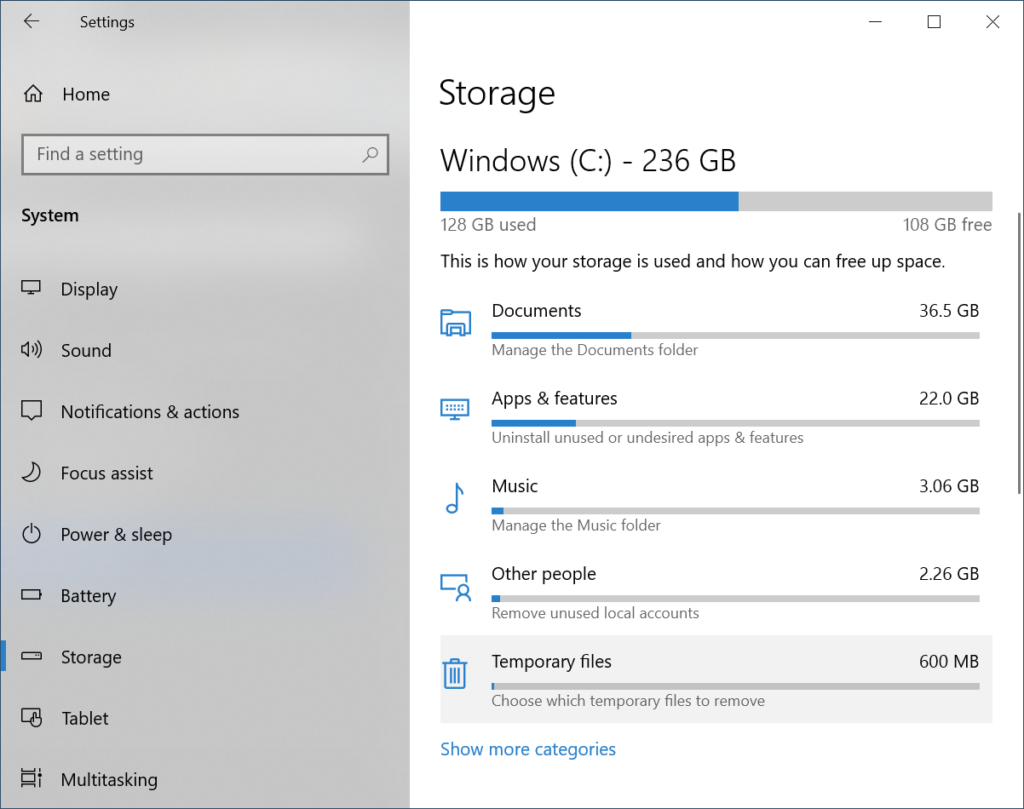
Task: Click 'Manage the Documents folder' text
Action: tap(594, 350)
